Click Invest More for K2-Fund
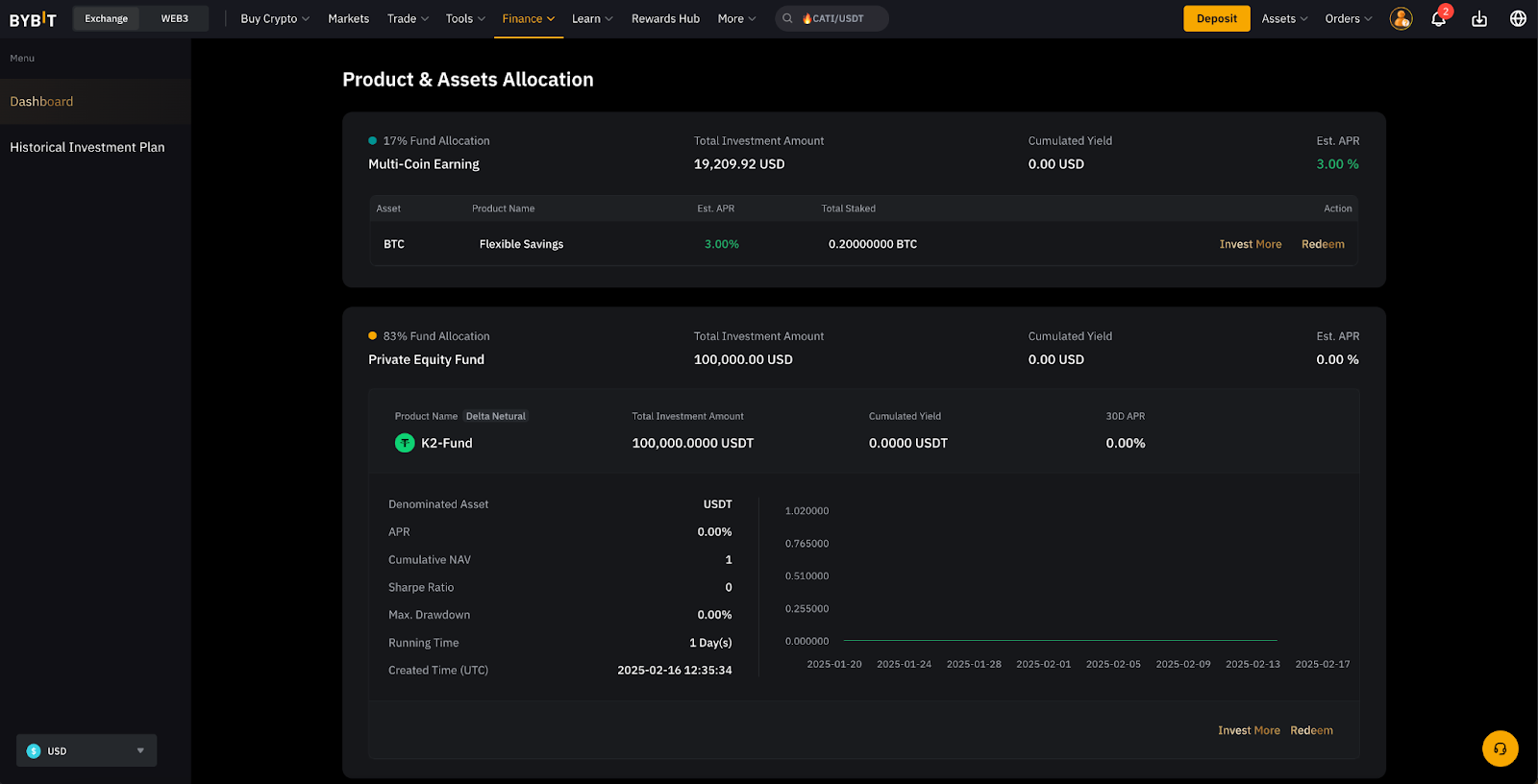1538x784 pixels. coord(1249,730)
